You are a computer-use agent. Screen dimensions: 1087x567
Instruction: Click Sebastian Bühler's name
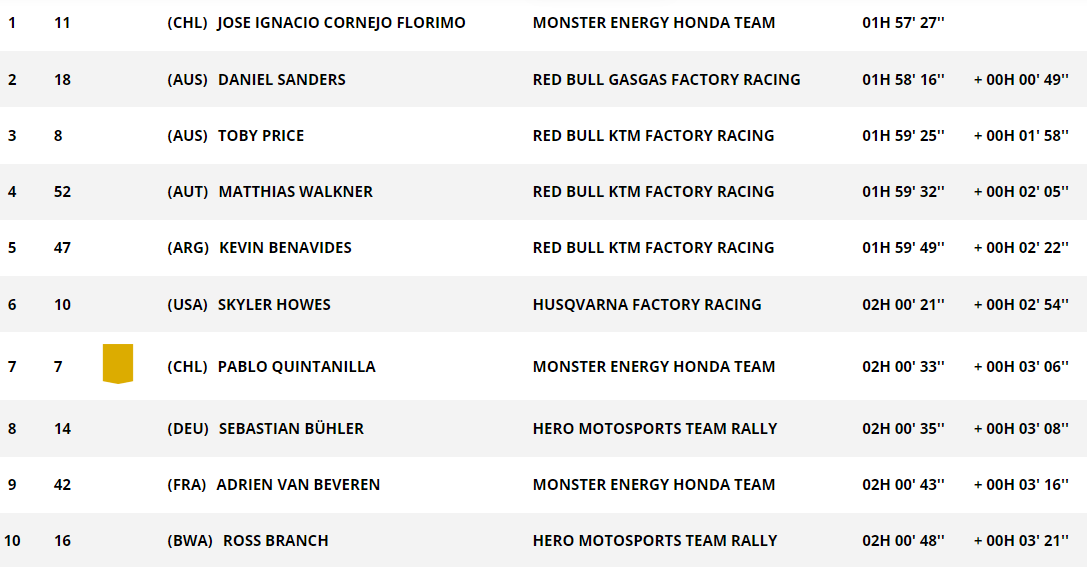291,429
